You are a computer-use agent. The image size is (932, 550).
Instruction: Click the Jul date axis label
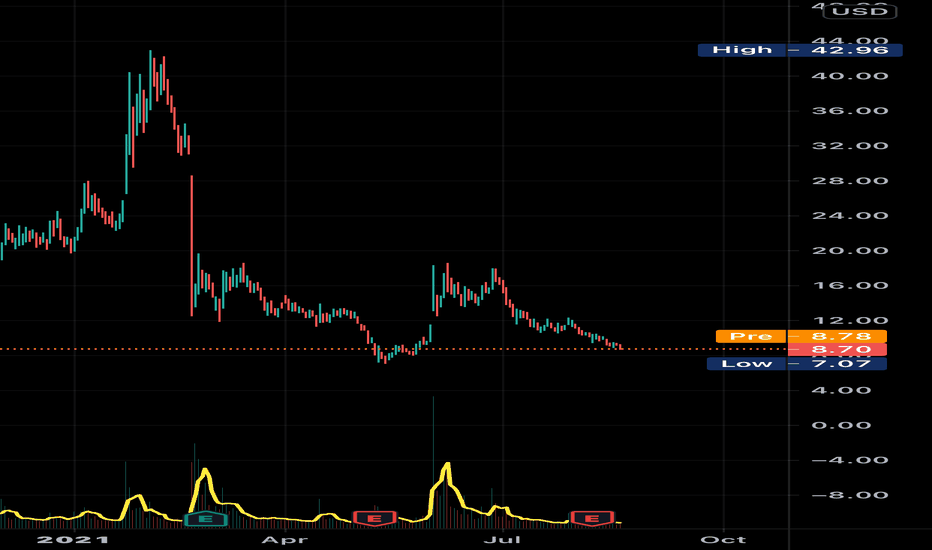point(502,540)
